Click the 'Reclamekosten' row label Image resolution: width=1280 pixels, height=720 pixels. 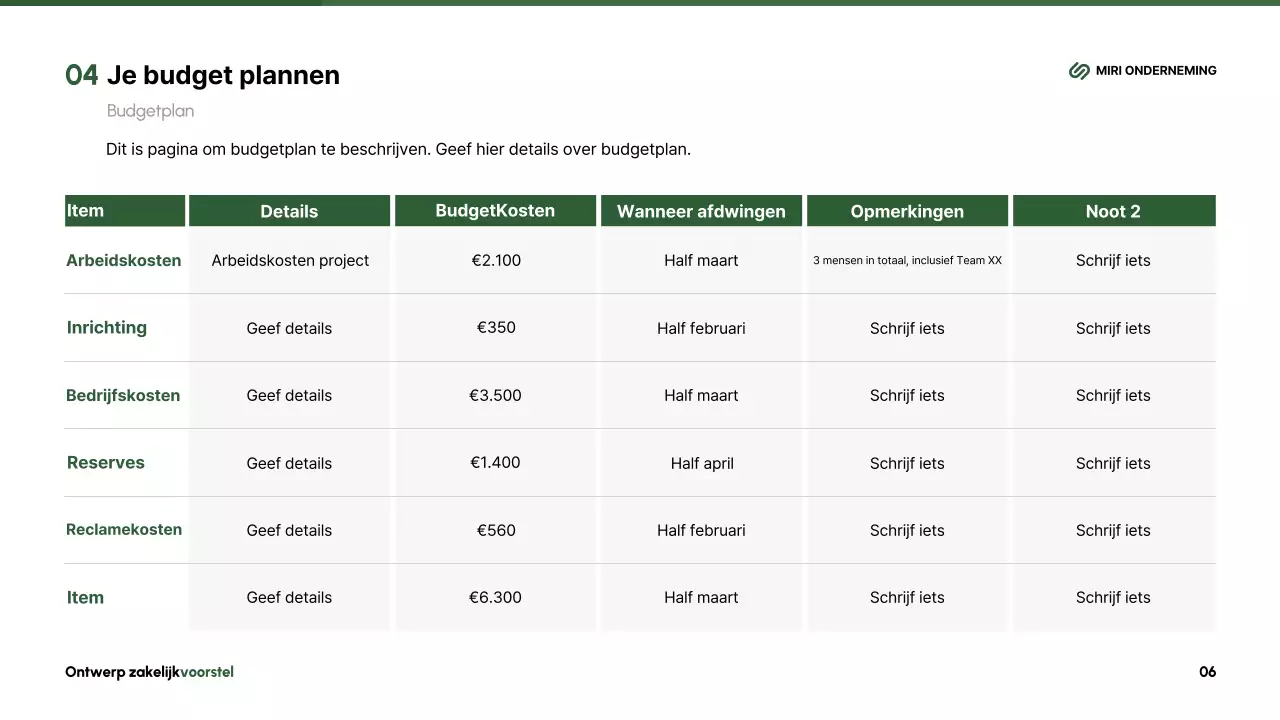tap(124, 530)
